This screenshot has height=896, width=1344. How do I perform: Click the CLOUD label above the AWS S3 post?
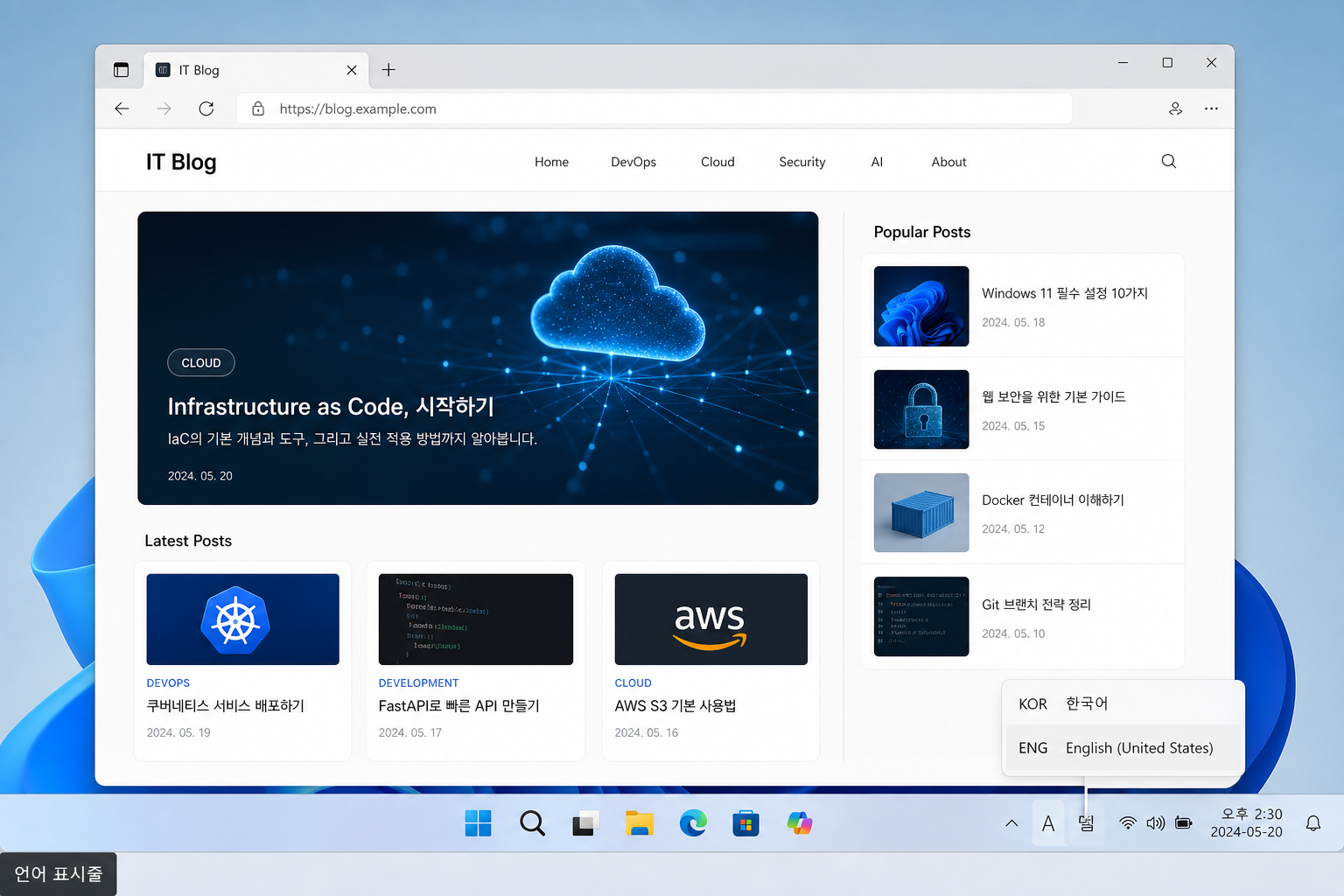633,683
